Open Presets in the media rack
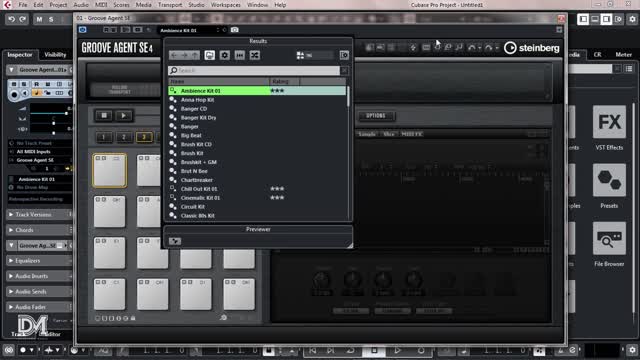Image resolution: width=640 pixels, height=360 pixels. click(x=609, y=180)
